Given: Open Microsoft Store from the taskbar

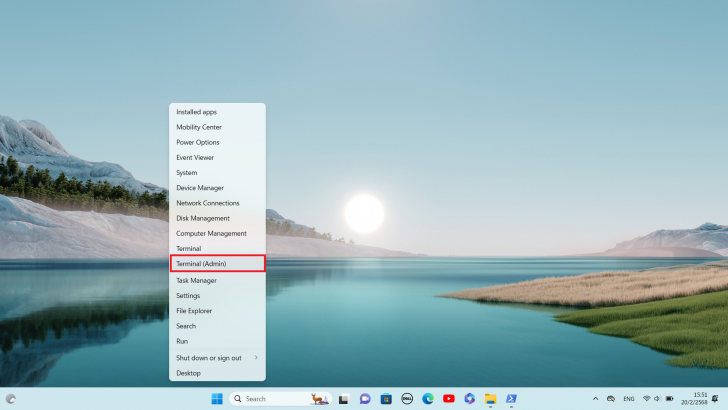Looking at the screenshot, I should [386, 398].
